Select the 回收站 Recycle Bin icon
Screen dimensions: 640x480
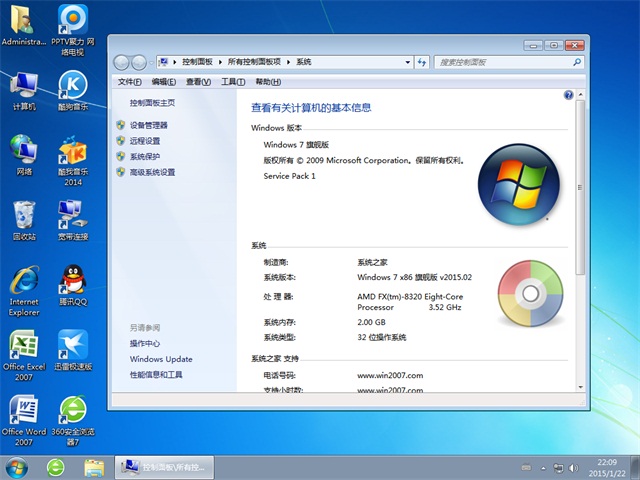[x=24, y=220]
